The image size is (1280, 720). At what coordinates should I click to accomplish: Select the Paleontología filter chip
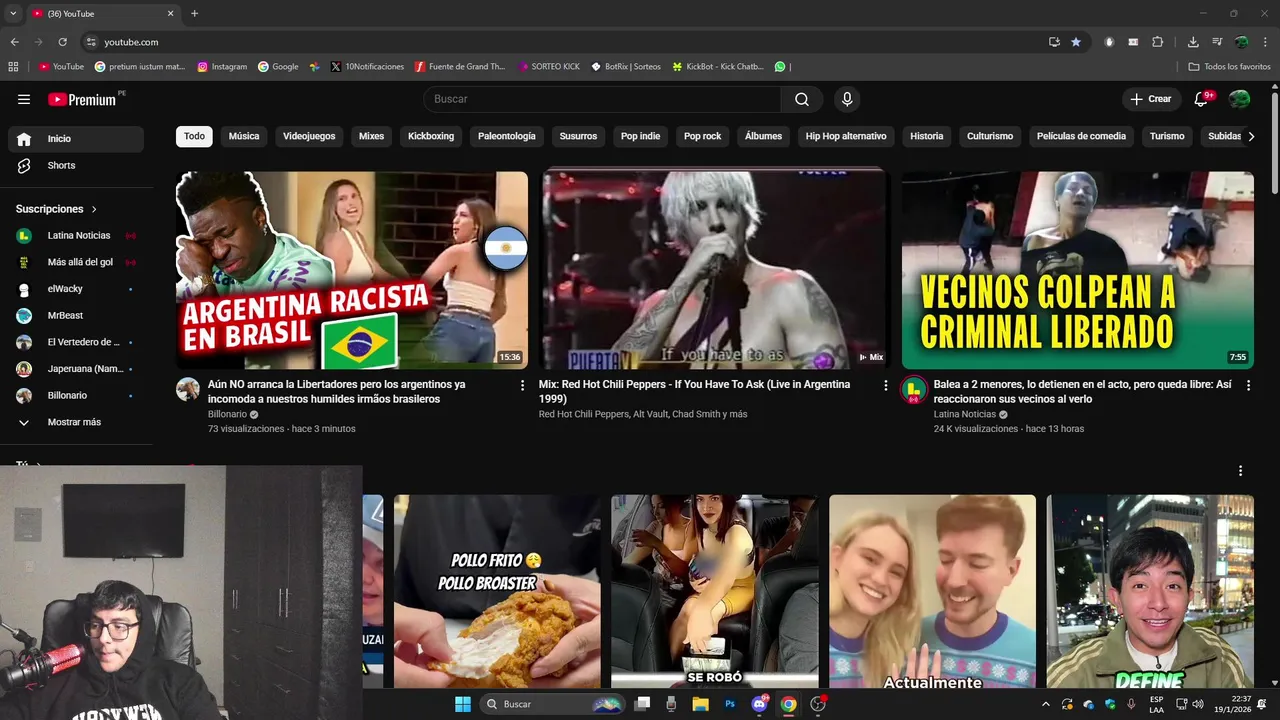pos(507,136)
